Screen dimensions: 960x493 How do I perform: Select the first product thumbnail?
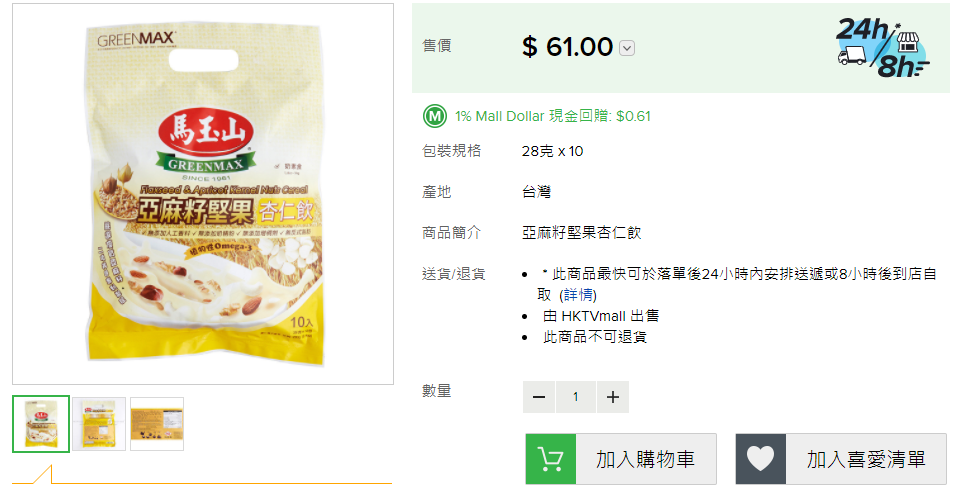click(x=41, y=424)
